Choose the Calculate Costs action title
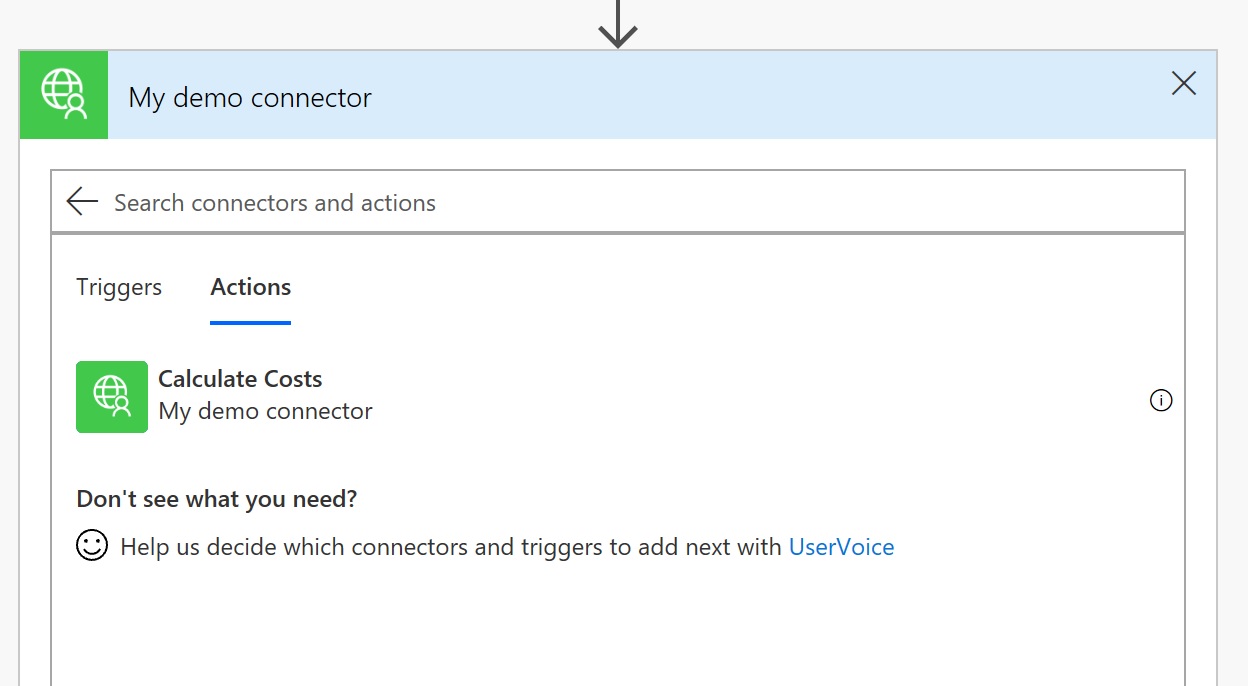 point(240,380)
